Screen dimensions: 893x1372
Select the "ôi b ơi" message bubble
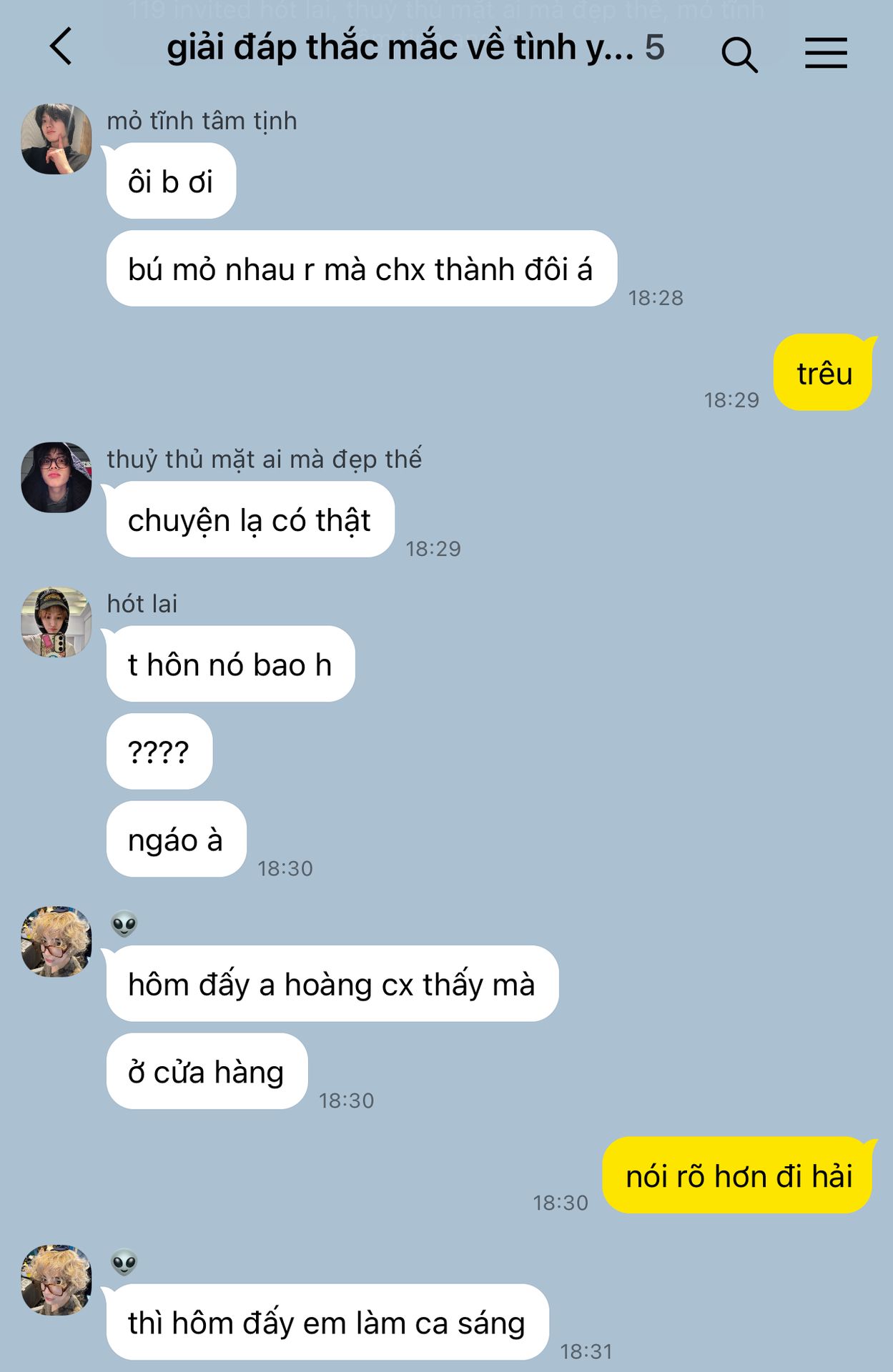tap(171, 181)
